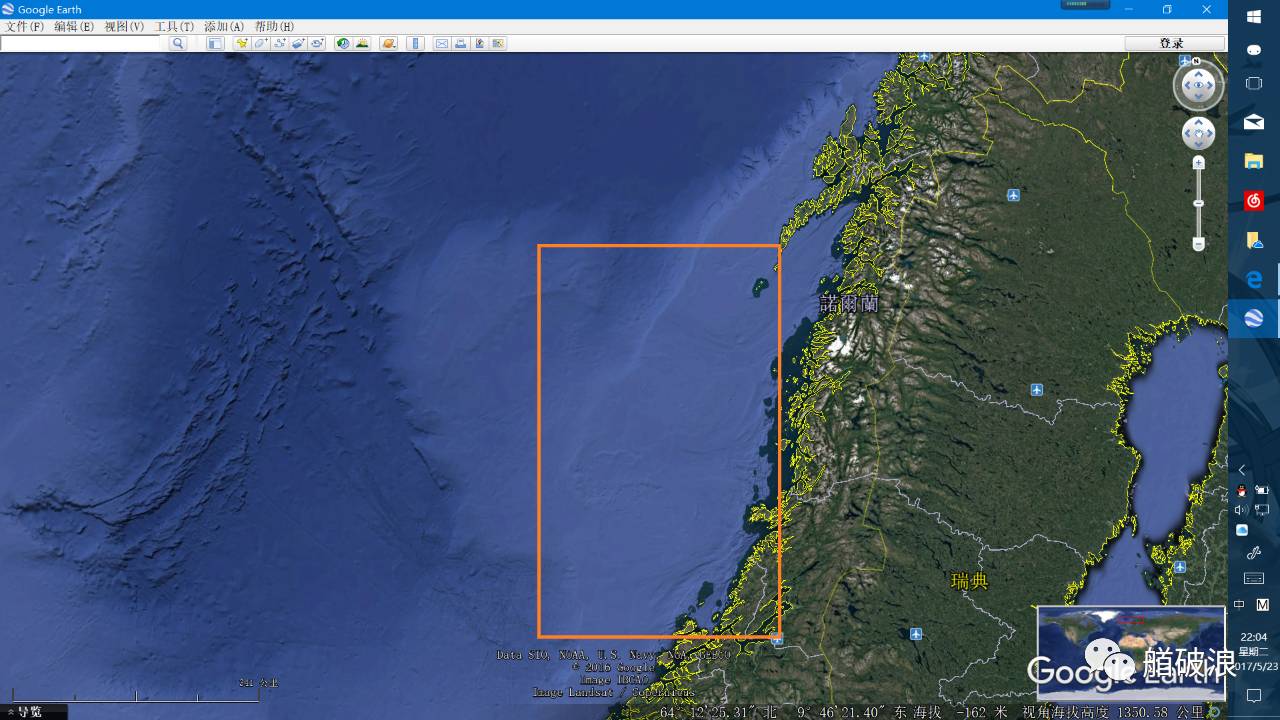Click the look-around eye joystick control

pos(1198,86)
